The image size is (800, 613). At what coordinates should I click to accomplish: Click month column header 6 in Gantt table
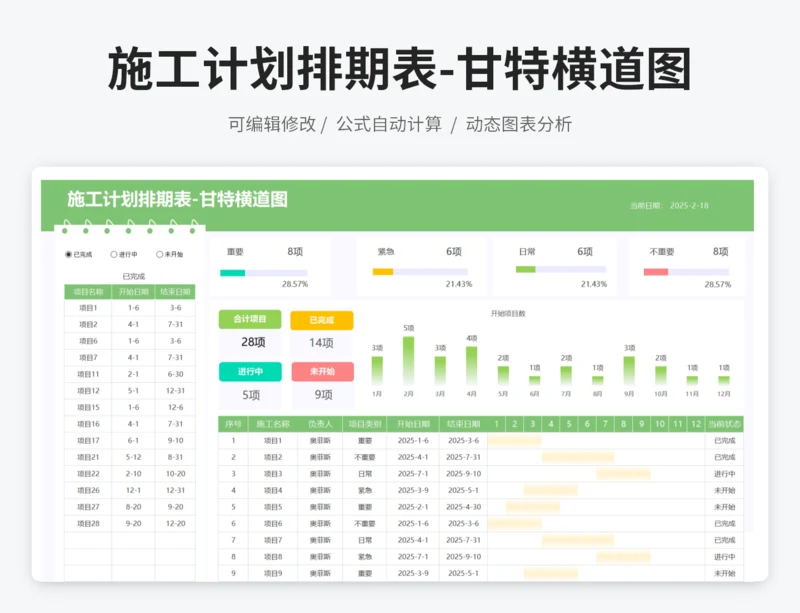click(x=587, y=424)
